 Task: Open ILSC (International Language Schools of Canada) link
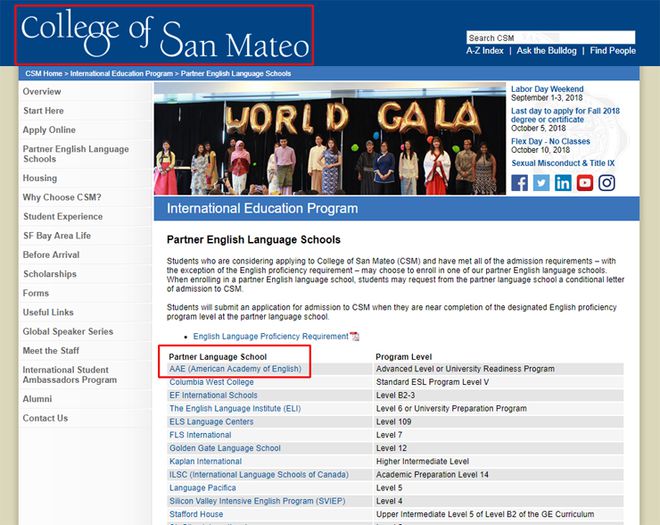[x=259, y=474]
